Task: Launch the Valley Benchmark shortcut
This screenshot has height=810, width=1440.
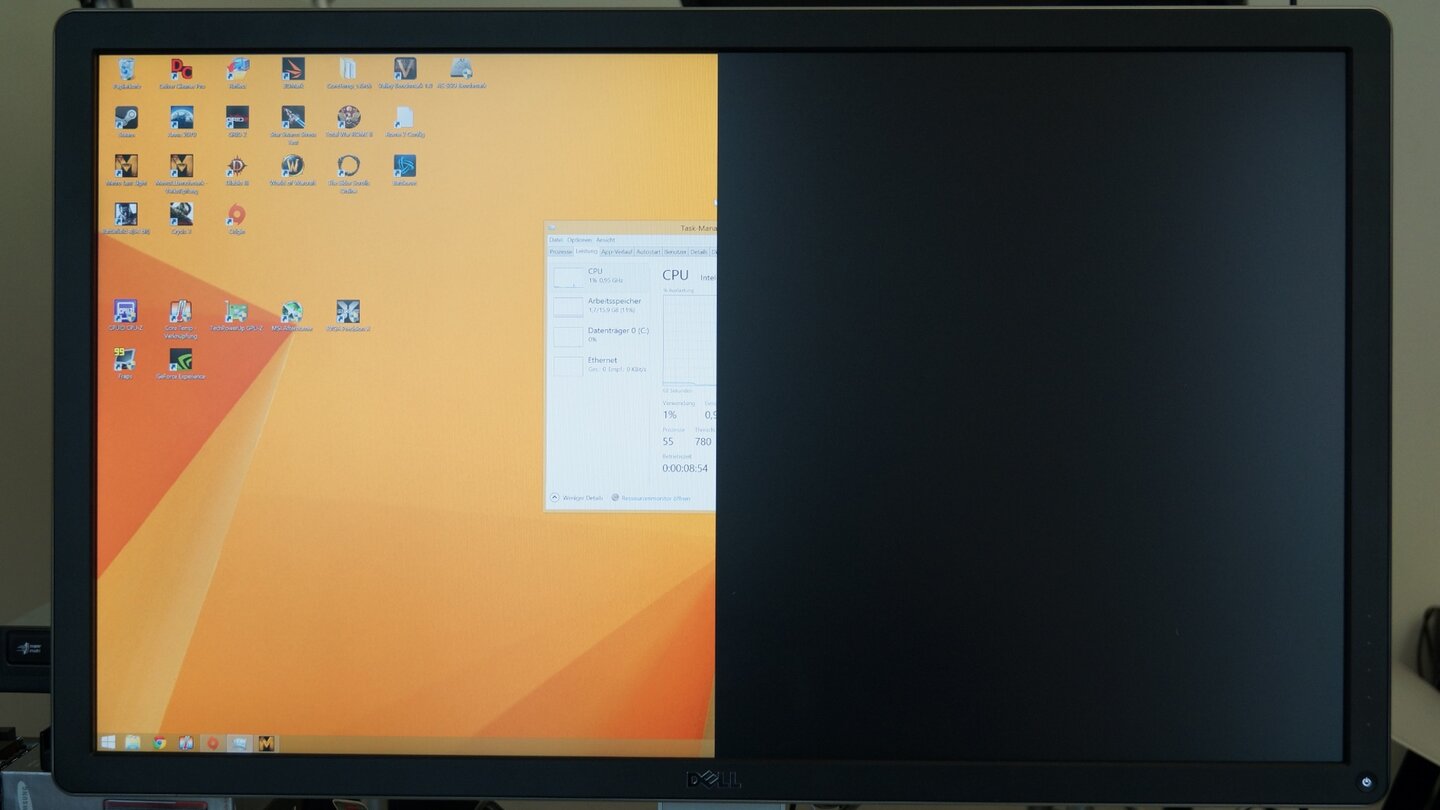Action: click(x=405, y=73)
